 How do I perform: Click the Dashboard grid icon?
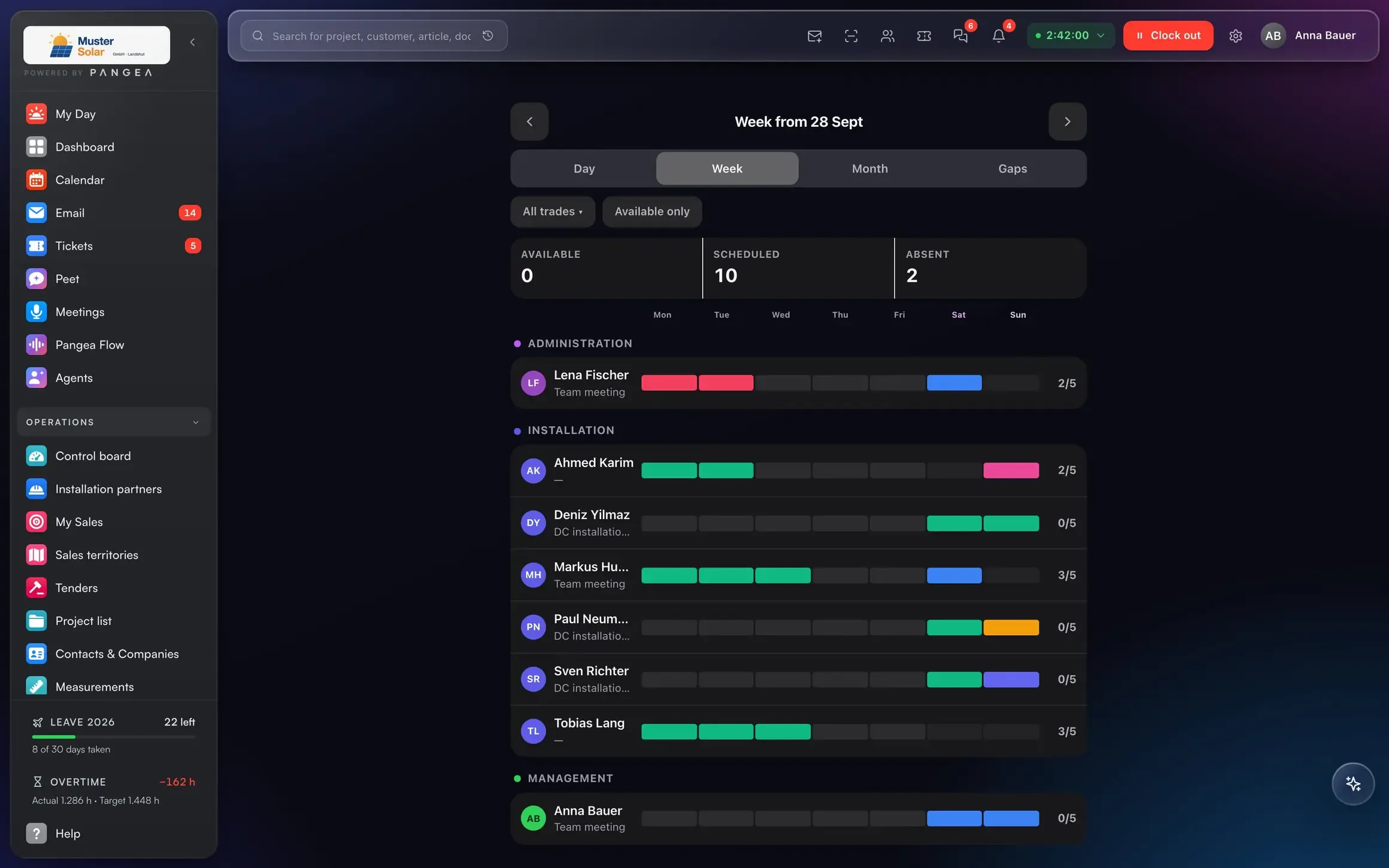(37, 147)
